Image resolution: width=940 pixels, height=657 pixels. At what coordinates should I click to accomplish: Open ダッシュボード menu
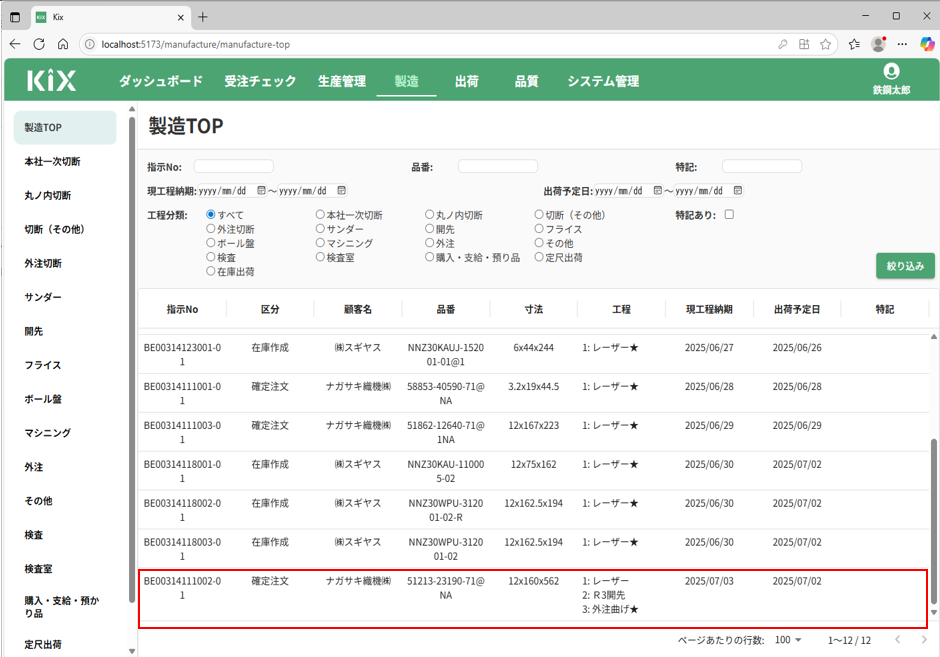coord(161,81)
